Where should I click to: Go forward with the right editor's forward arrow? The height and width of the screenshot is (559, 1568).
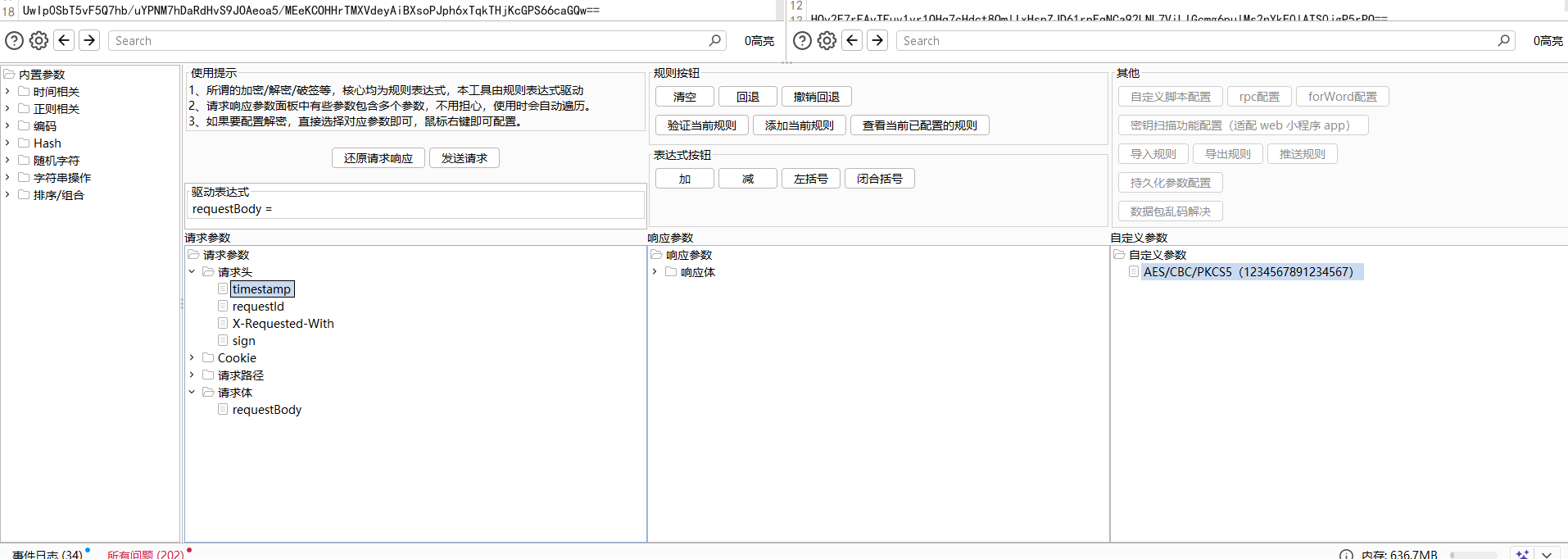tap(877, 40)
